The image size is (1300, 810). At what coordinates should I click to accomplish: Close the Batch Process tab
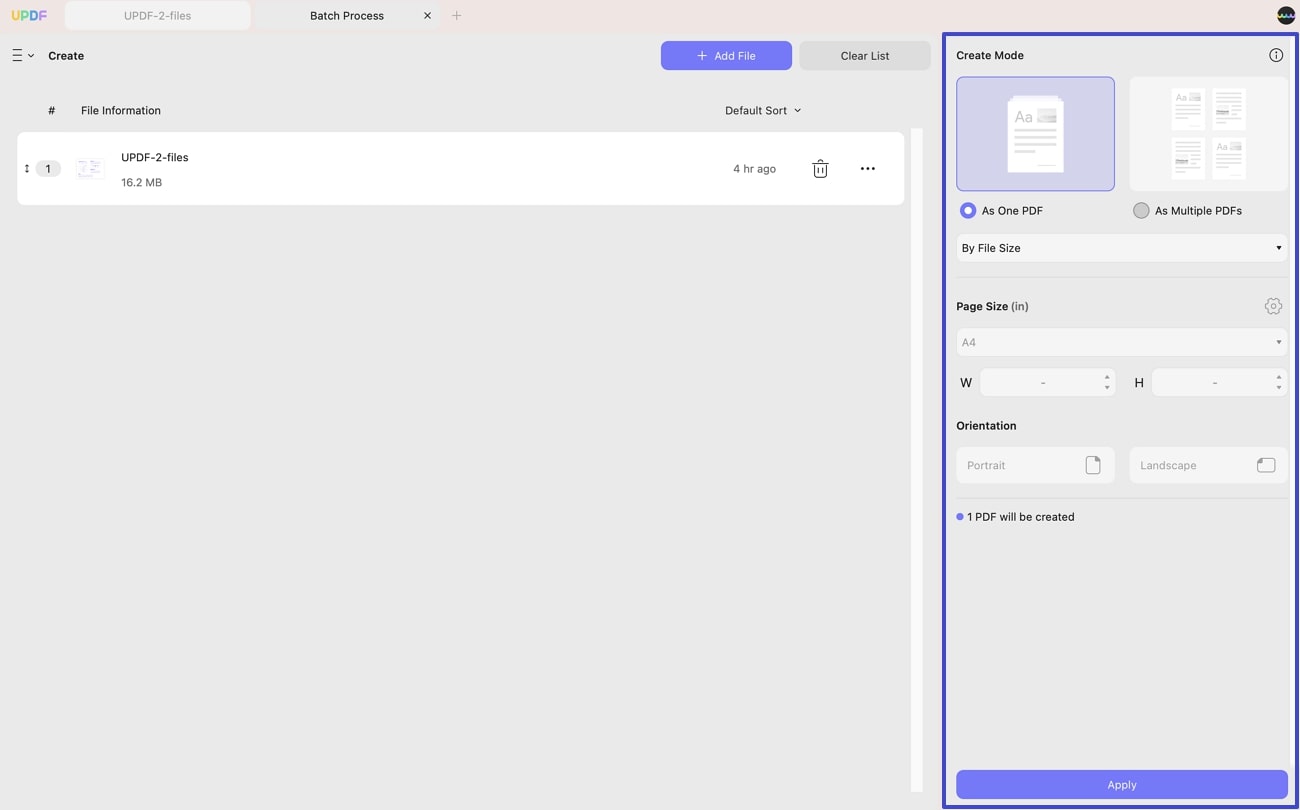click(x=428, y=16)
